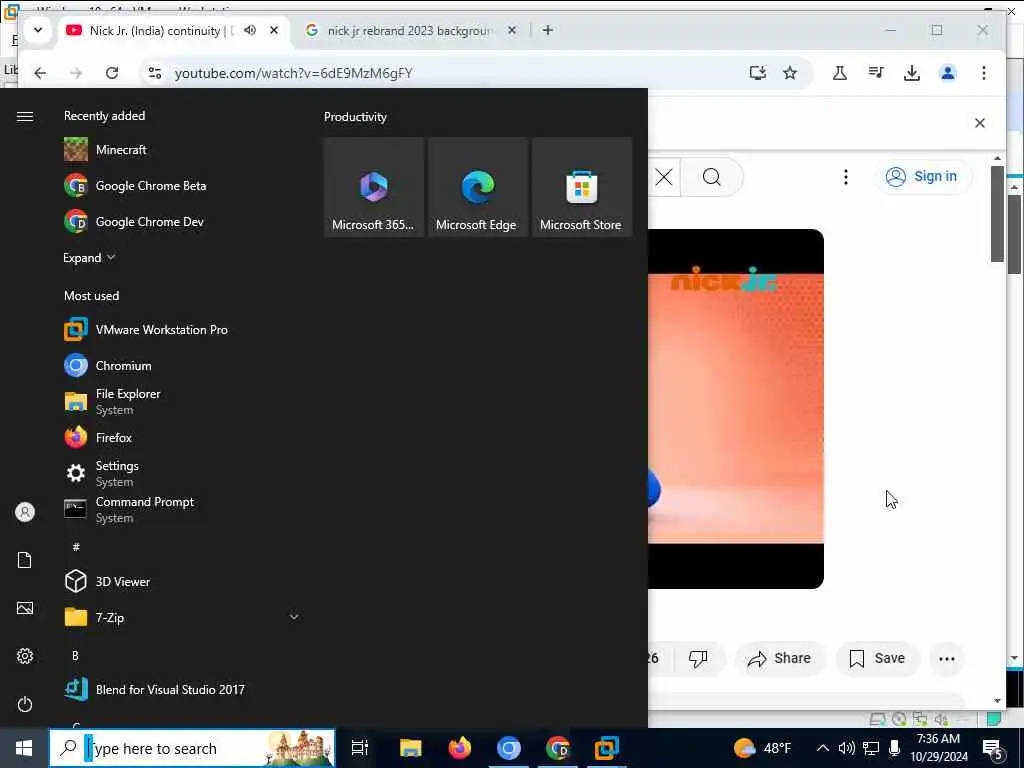Open Settings gear in the Start sidebar
This screenshot has height=768, width=1024.
25,656
